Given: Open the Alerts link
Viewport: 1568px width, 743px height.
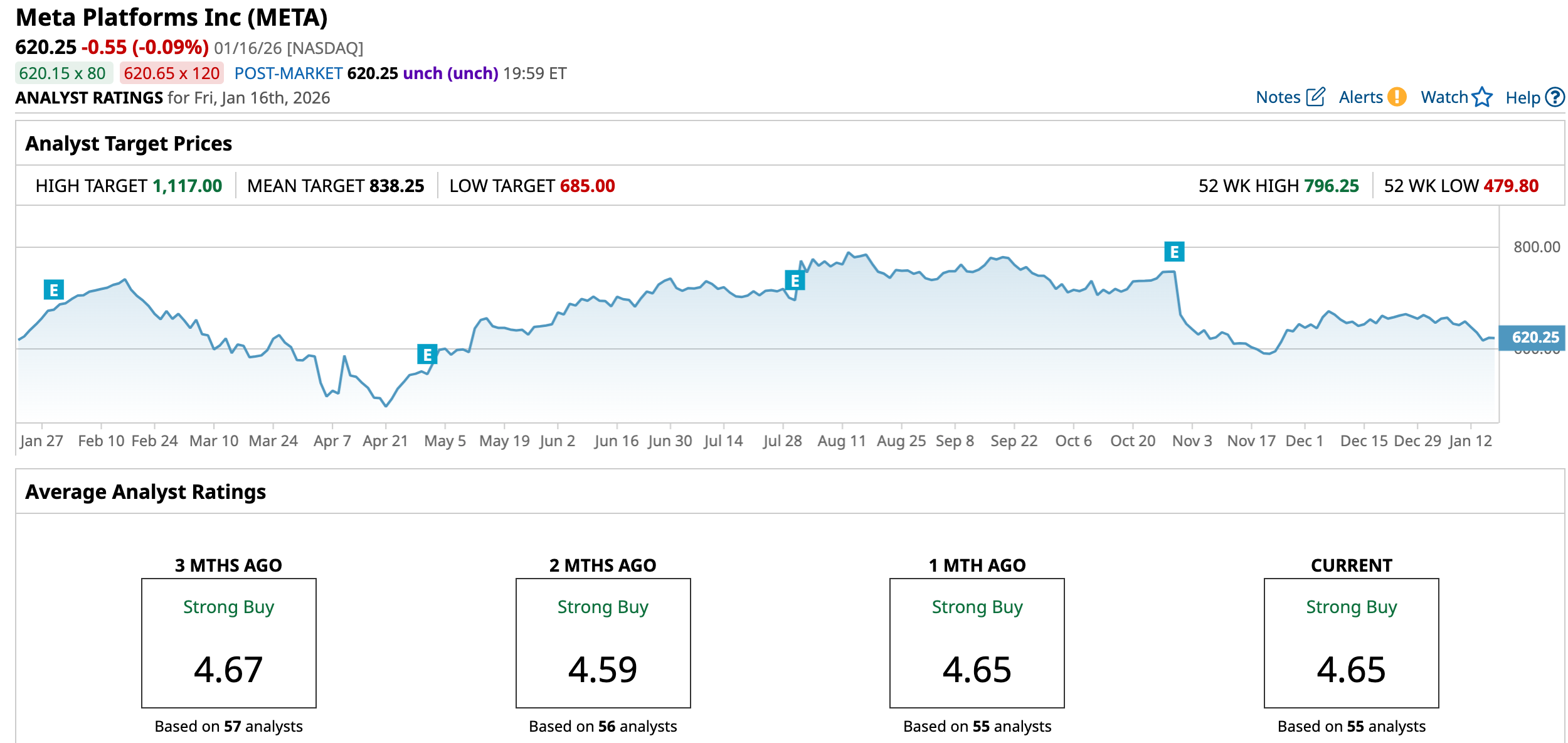Looking at the screenshot, I should [1360, 97].
